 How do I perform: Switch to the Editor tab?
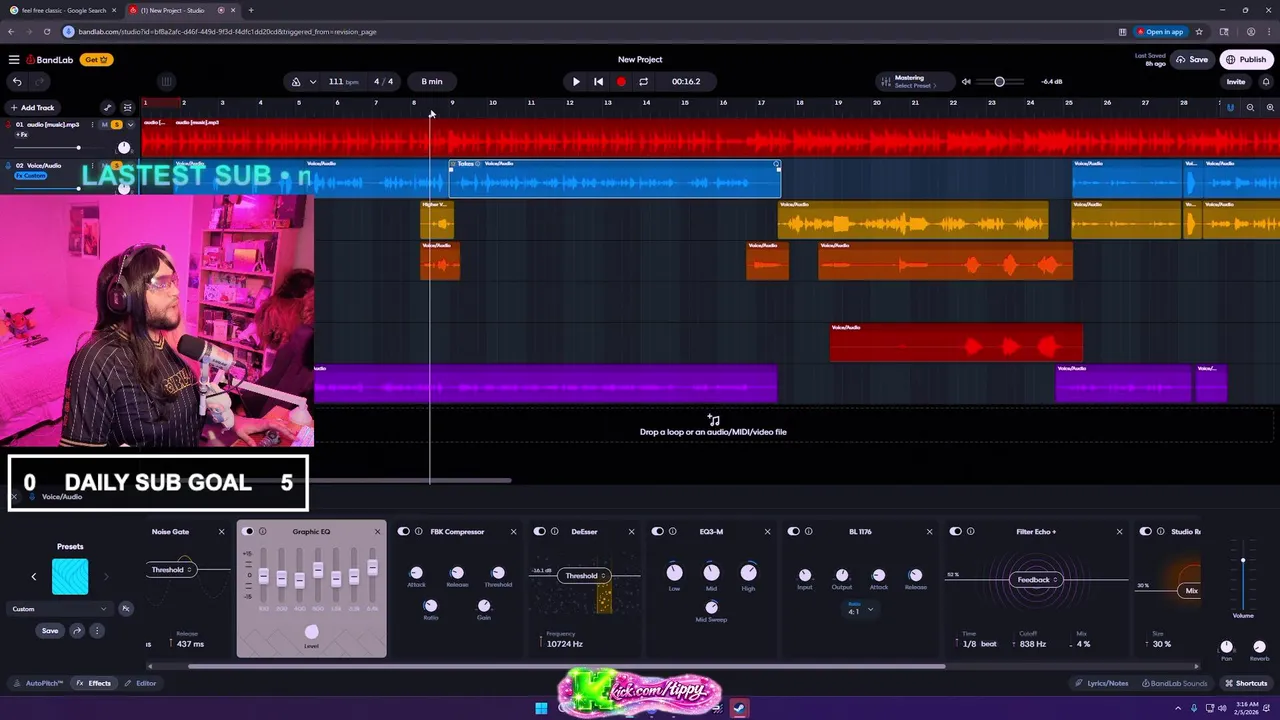[140, 683]
